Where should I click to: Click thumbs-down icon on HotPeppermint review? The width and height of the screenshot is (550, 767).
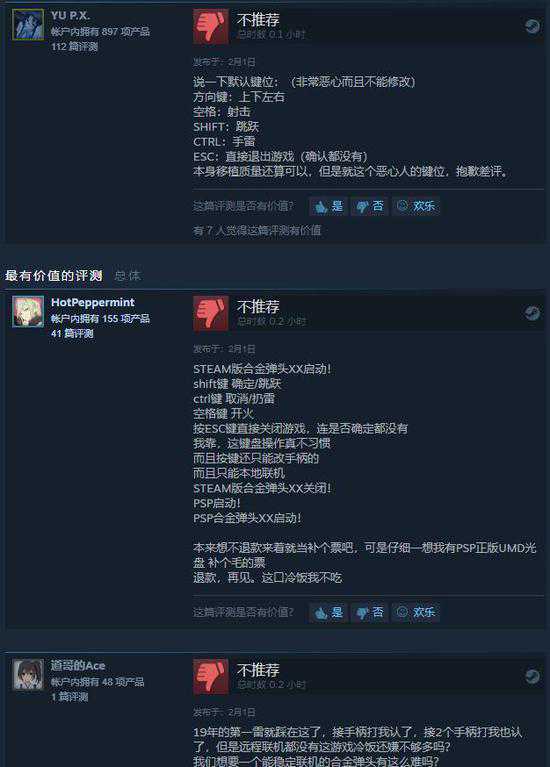coord(210,314)
